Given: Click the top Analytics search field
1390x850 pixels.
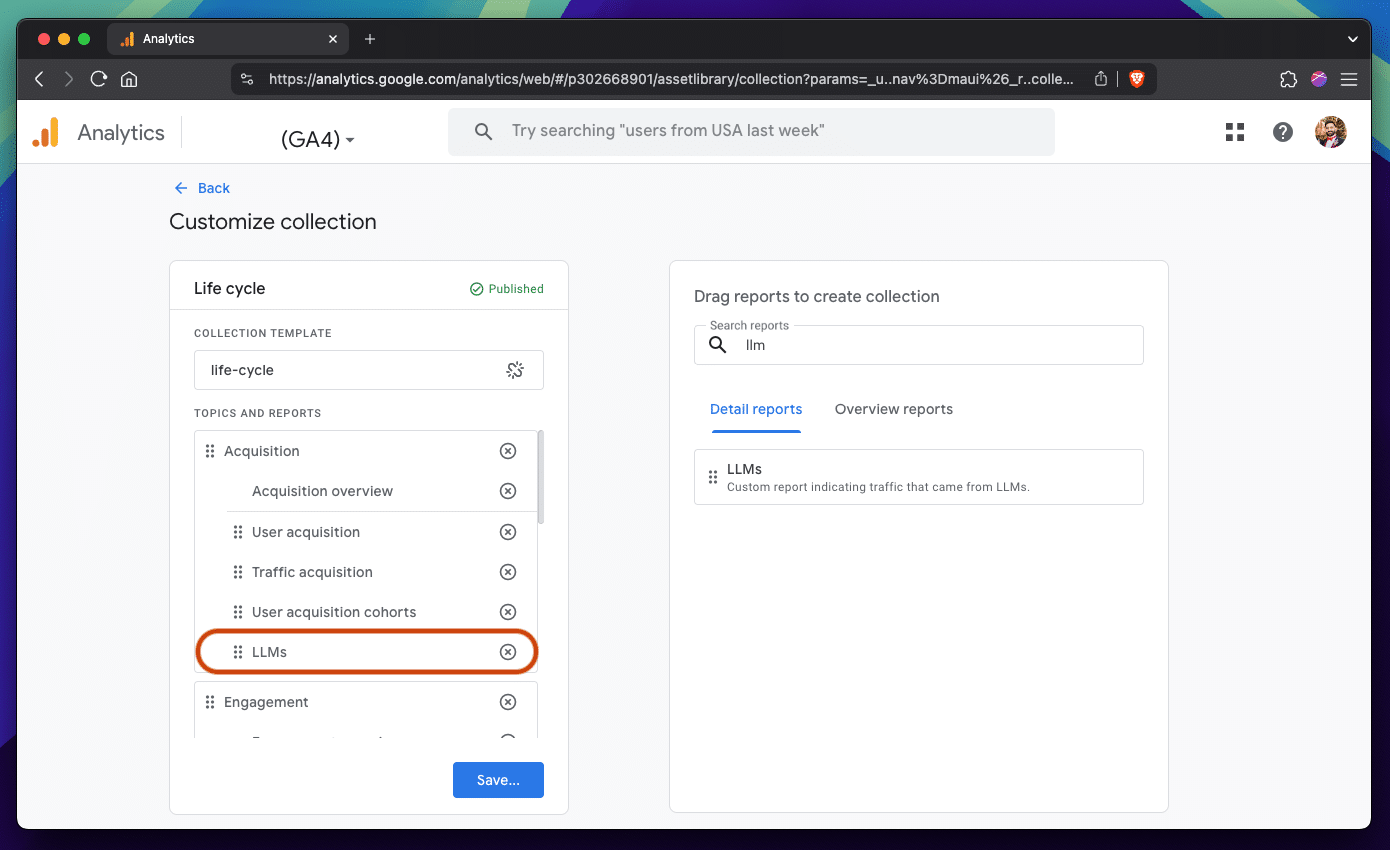Looking at the screenshot, I should point(751,131).
